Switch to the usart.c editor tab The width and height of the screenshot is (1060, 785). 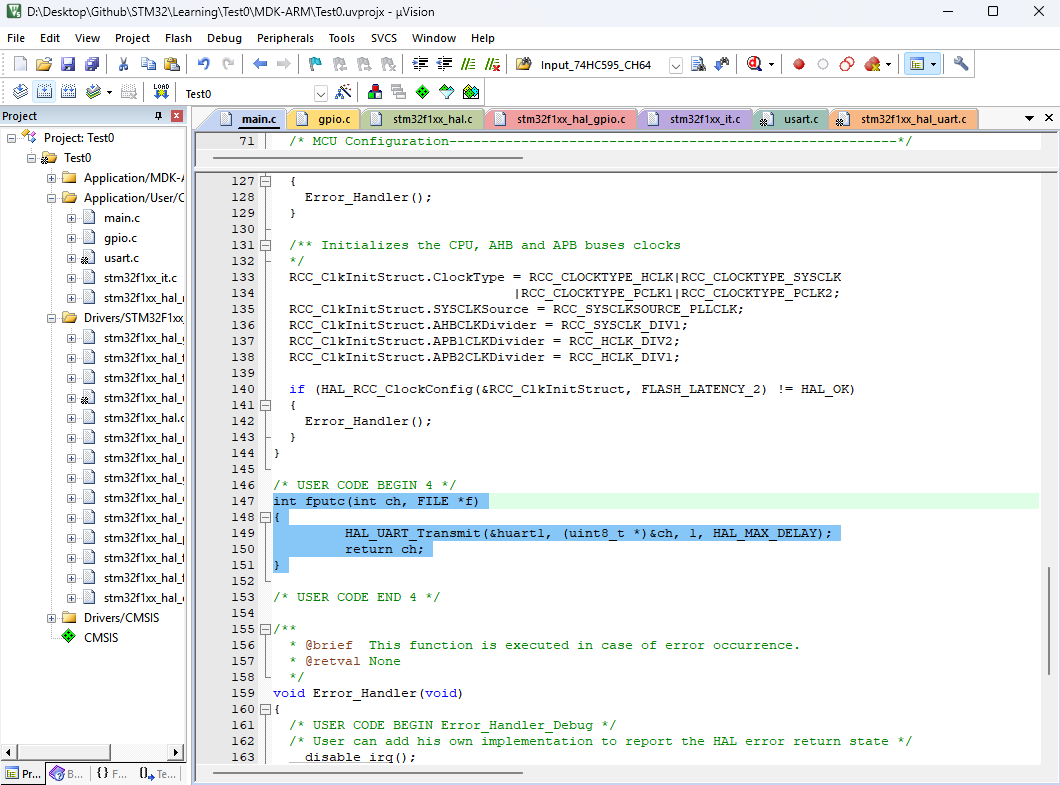click(792, 119)
